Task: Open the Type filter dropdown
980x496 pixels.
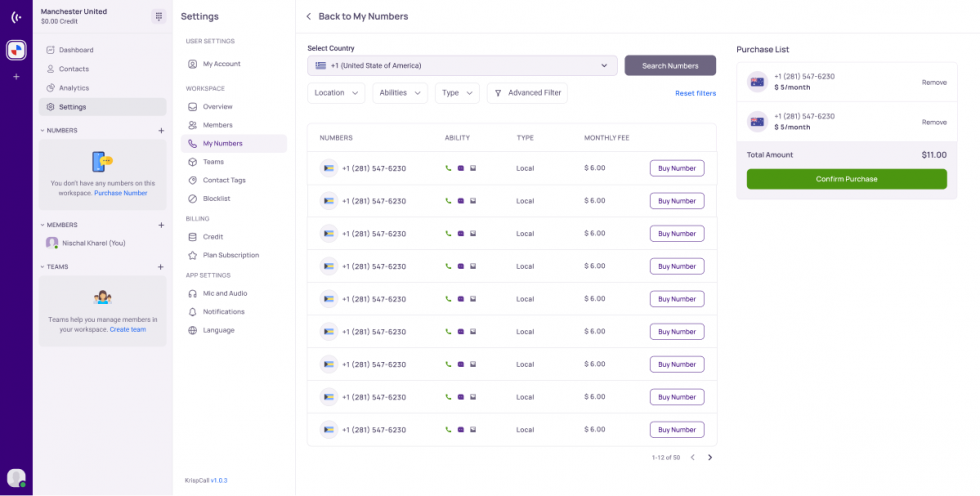Action: coord(457,93)
